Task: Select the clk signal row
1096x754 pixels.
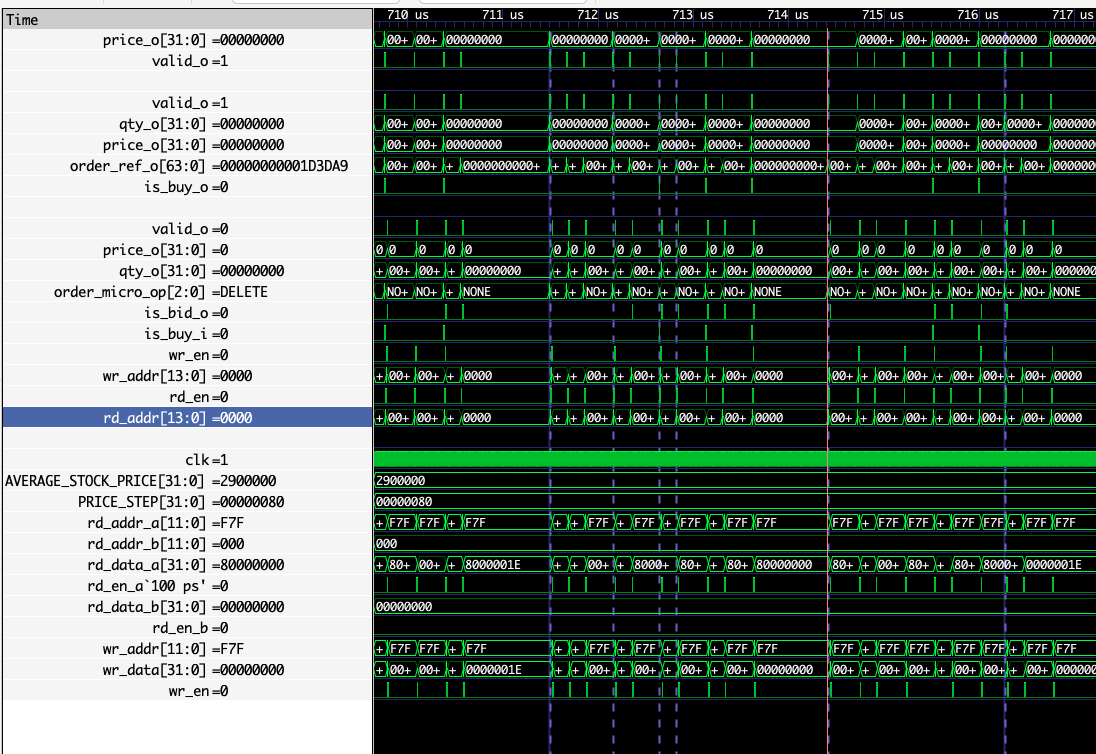Action: [x=207, y=460]
